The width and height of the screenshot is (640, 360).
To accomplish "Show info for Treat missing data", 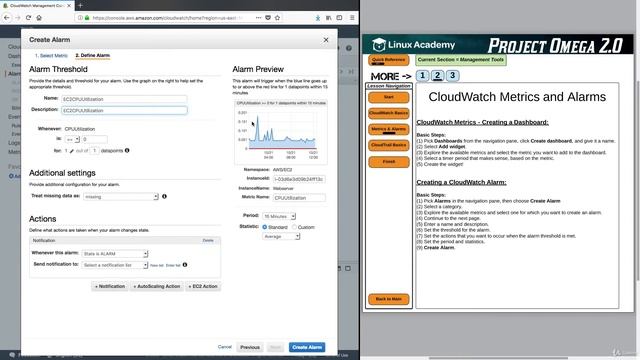I will coord(164,196).
